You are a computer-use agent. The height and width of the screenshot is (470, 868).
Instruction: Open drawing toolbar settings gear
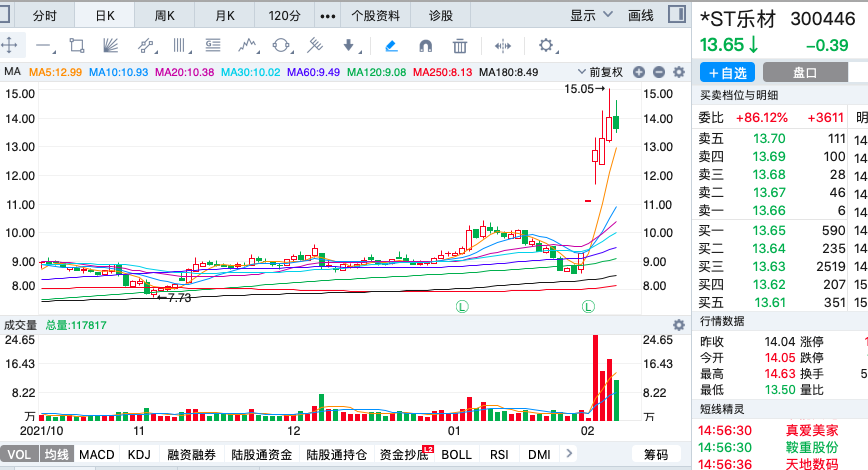point(546,45)
